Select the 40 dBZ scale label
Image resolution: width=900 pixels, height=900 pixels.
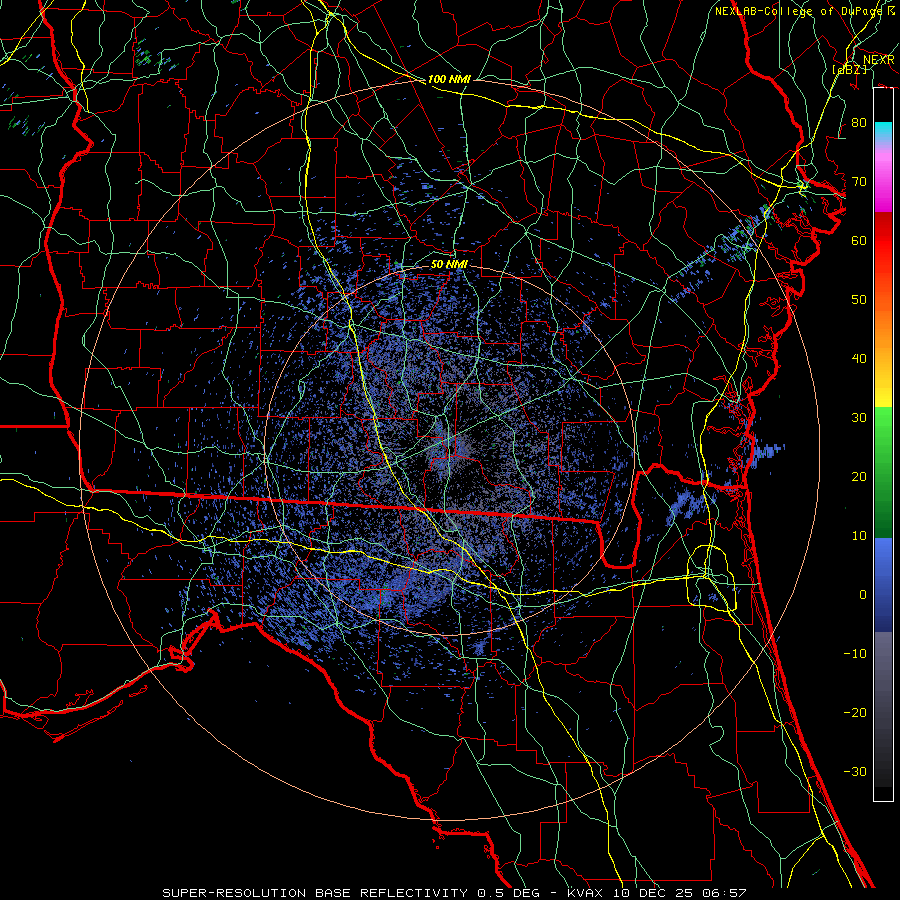pyautogui.click(x=859, y=359)
